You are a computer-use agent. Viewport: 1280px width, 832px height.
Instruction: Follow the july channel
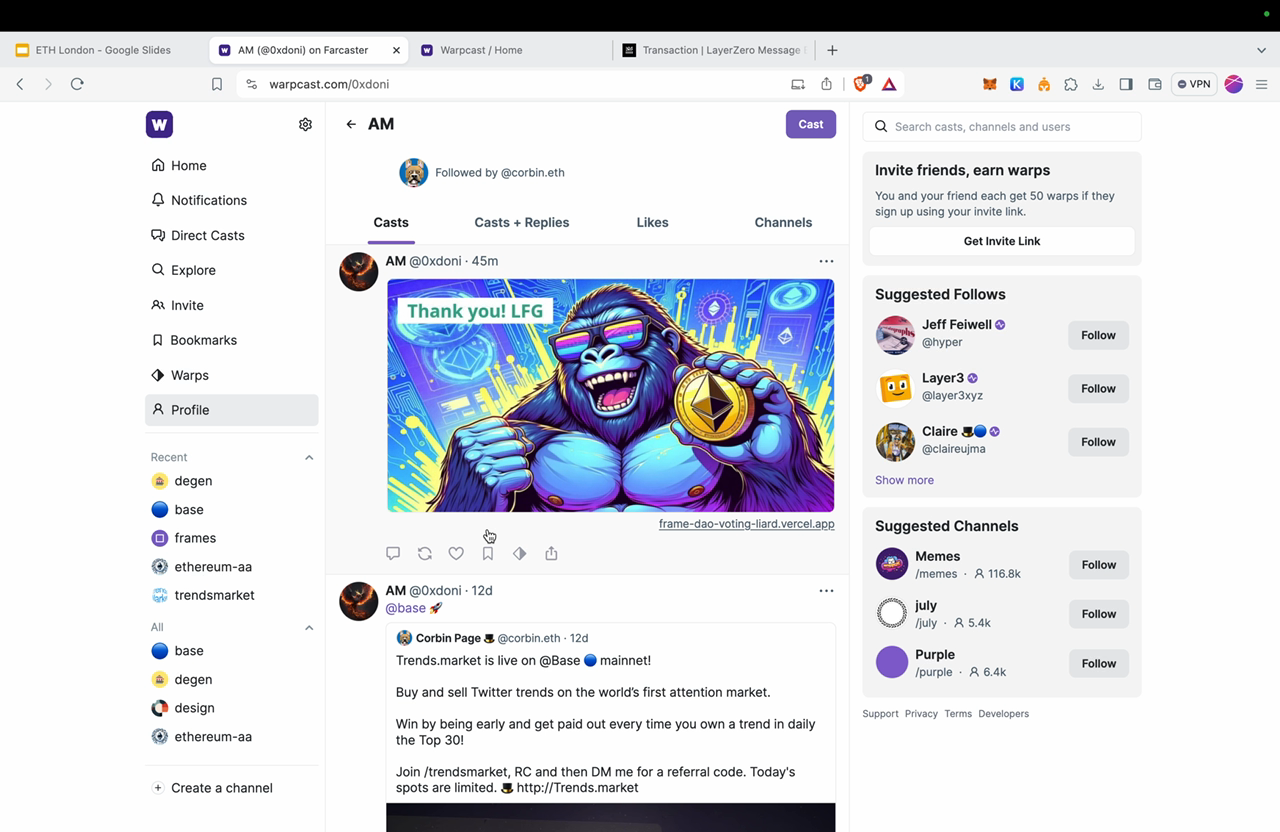[x=1098, y=614]
